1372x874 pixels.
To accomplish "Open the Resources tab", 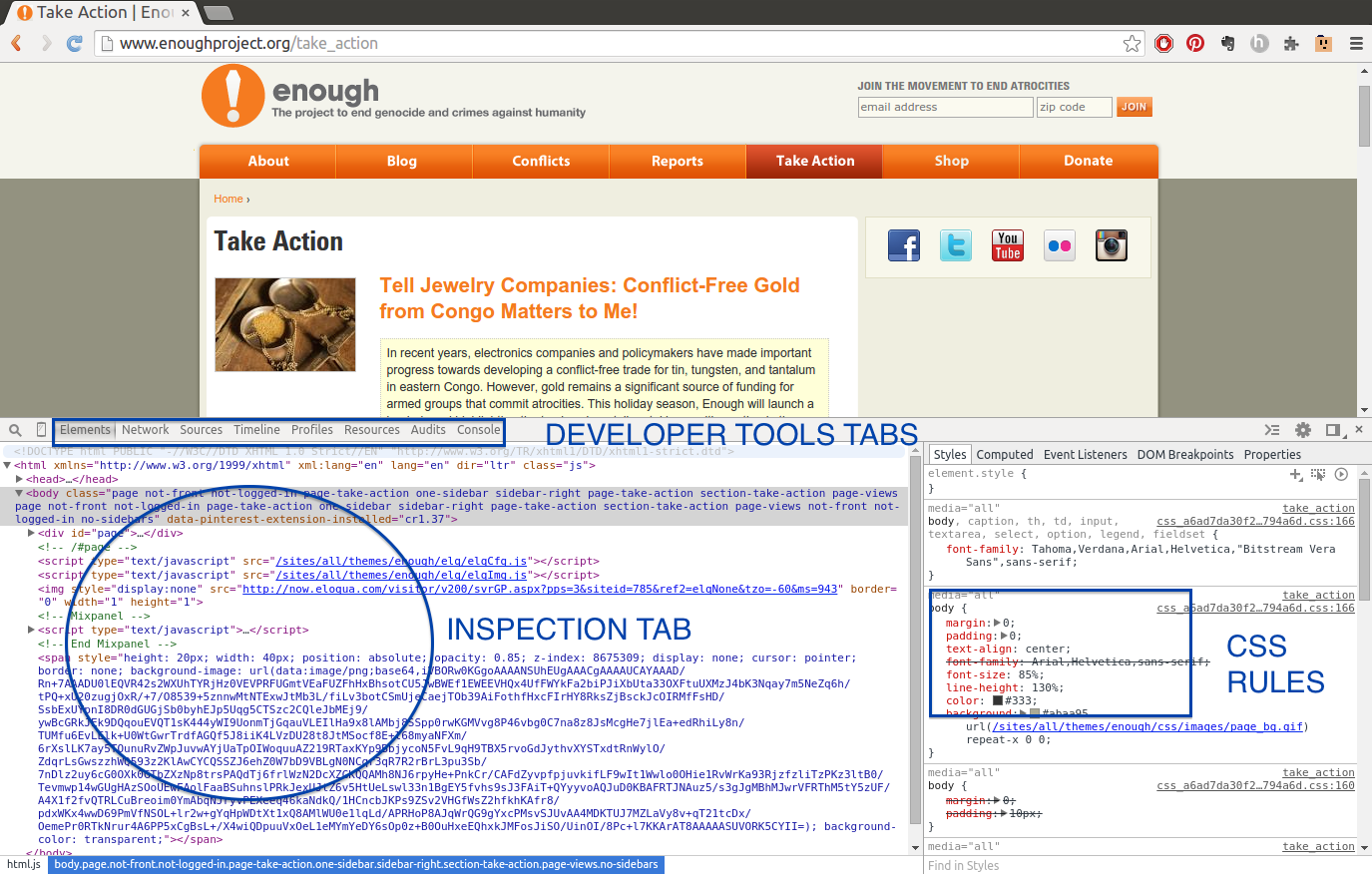I will click(x=372, y=430).
